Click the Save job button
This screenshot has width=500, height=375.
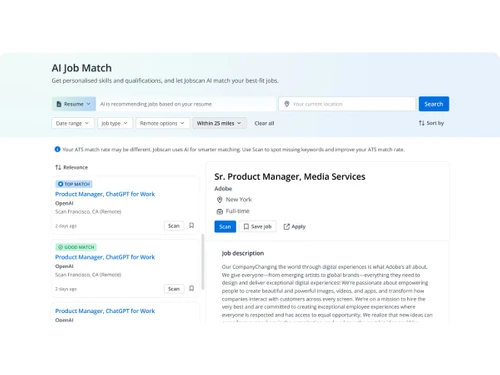tap(258, 227)
